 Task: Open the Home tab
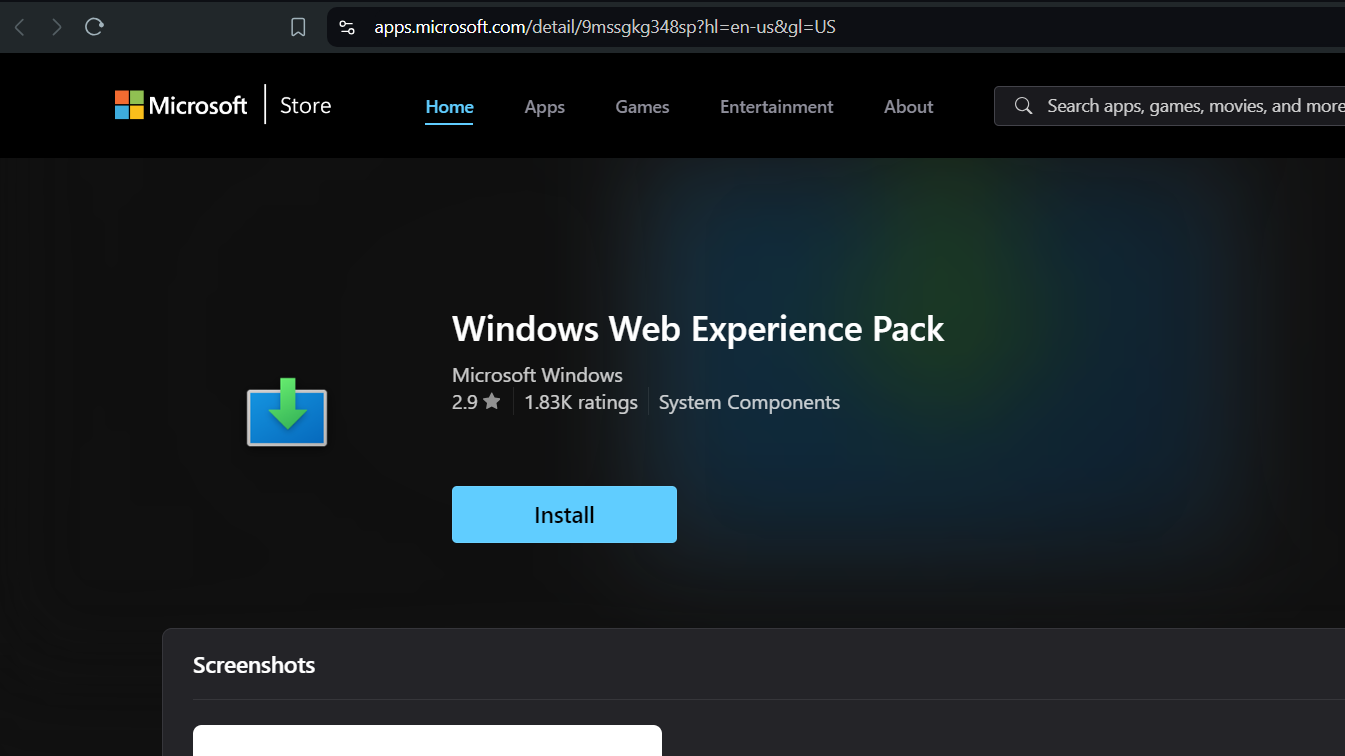450,107
